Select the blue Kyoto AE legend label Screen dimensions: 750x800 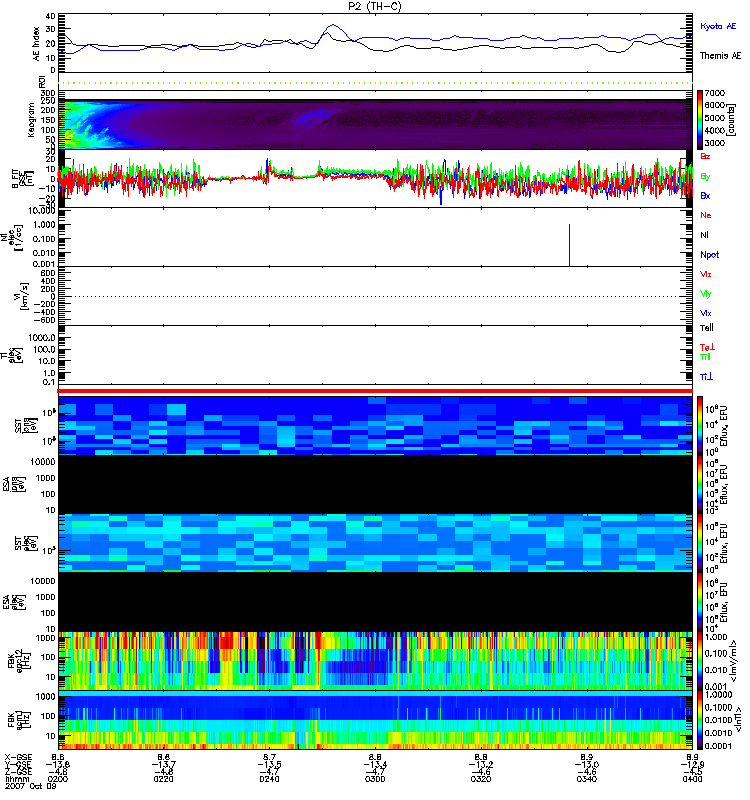point(718,26)
